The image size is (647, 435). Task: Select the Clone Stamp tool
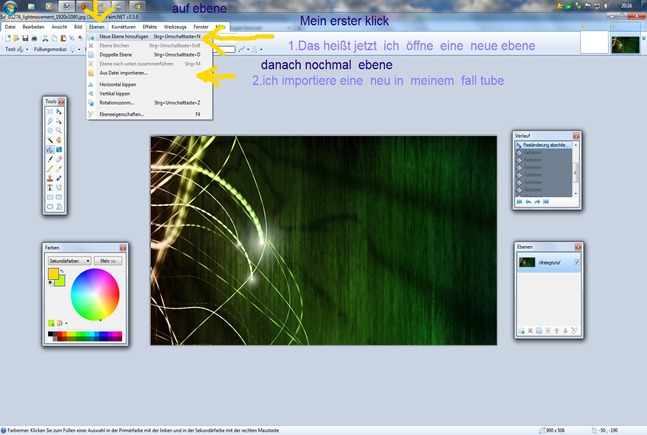pos(50,178)
